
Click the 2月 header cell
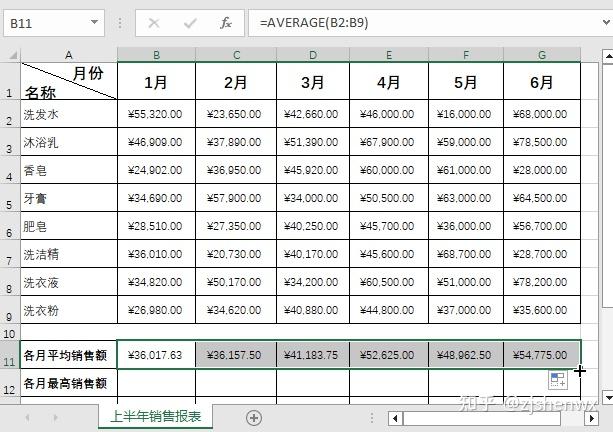(x=236, y=81)
